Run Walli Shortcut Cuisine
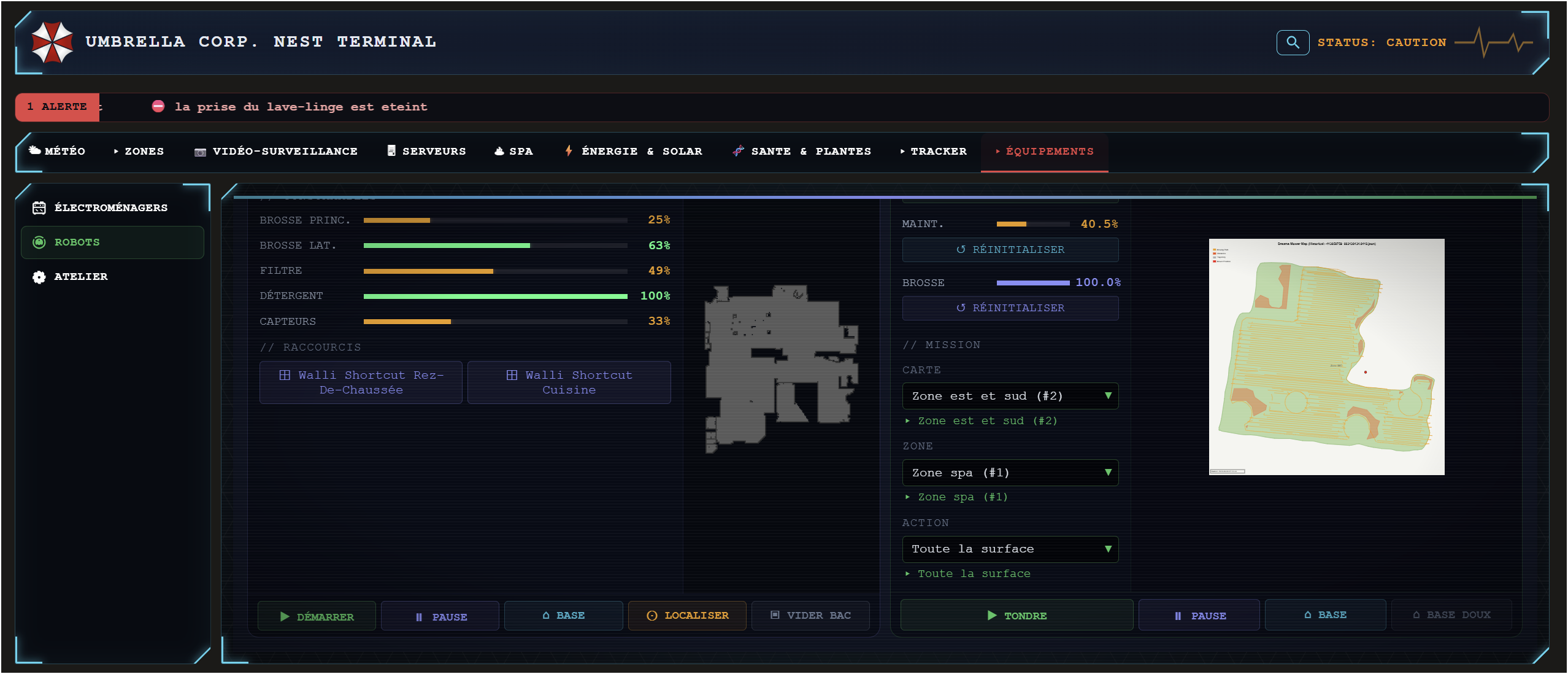Viewport: 1568px width, 674px height. [569, 382]
